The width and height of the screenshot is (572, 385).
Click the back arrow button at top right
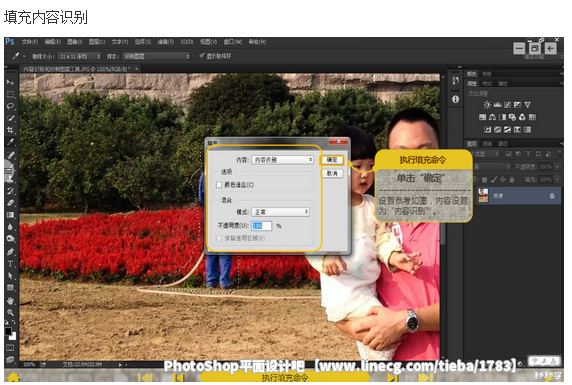click(x=550, y=48)
